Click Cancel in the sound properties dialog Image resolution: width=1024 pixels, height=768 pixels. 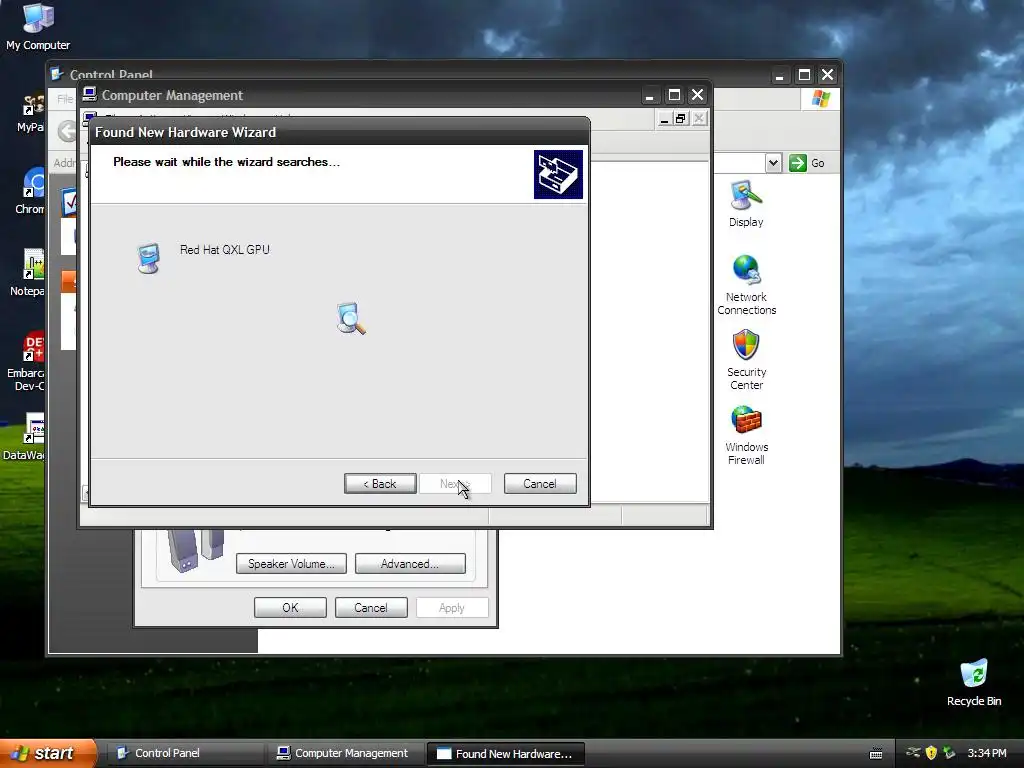click(371, 607)
